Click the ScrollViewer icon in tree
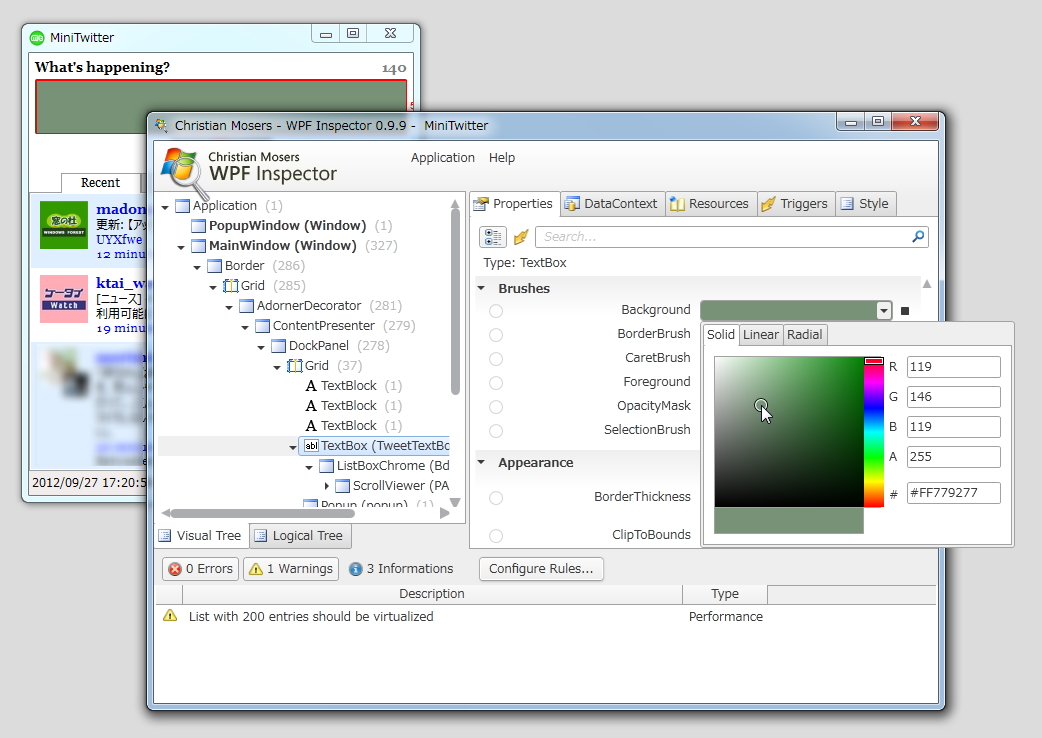 point(342,486)
